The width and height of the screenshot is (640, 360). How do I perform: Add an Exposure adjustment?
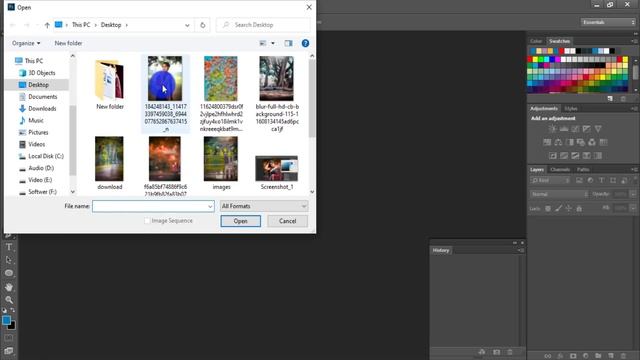click(587, 129)
